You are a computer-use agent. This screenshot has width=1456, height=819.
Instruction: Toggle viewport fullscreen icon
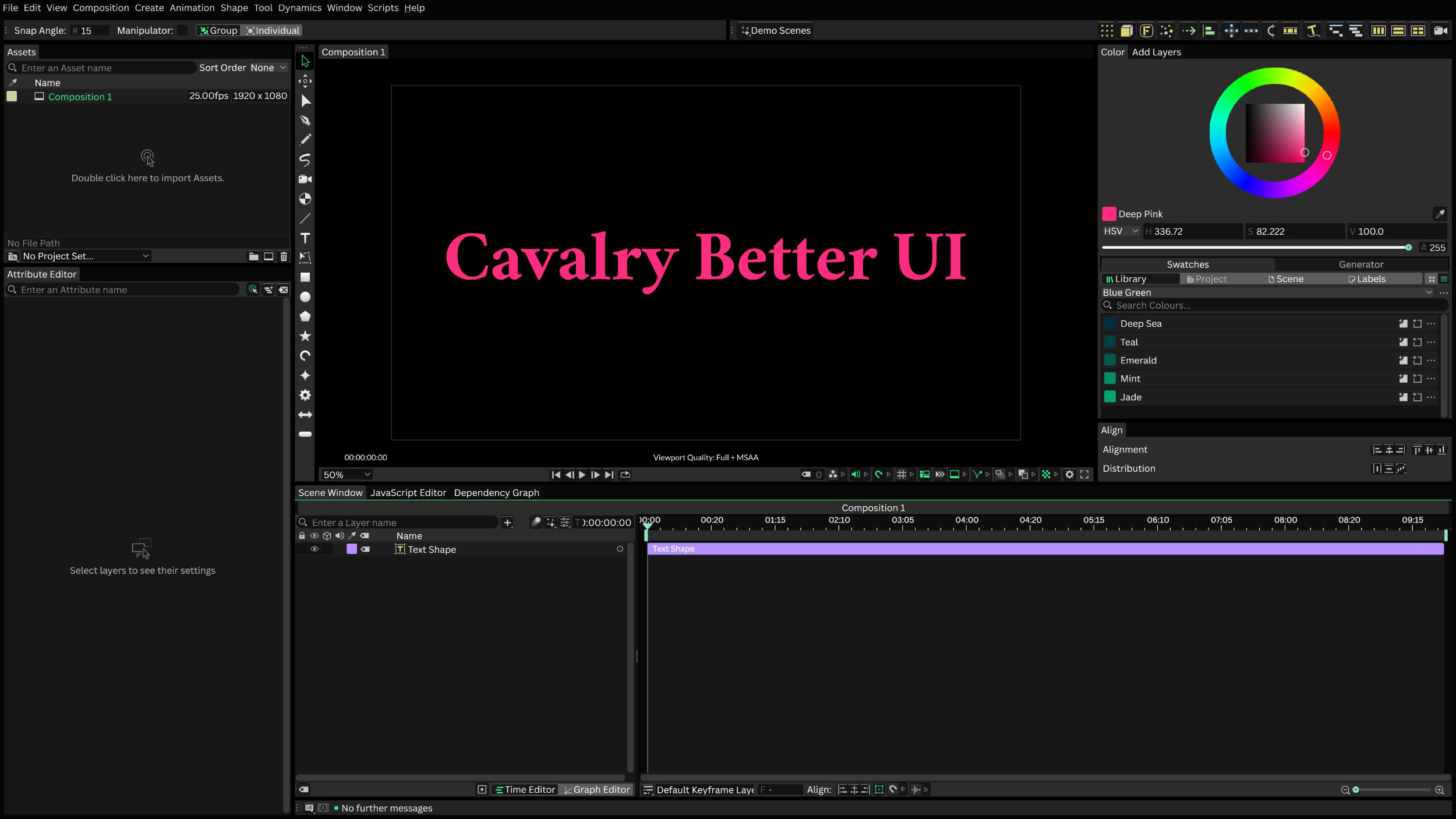[x=1084, y=475]
